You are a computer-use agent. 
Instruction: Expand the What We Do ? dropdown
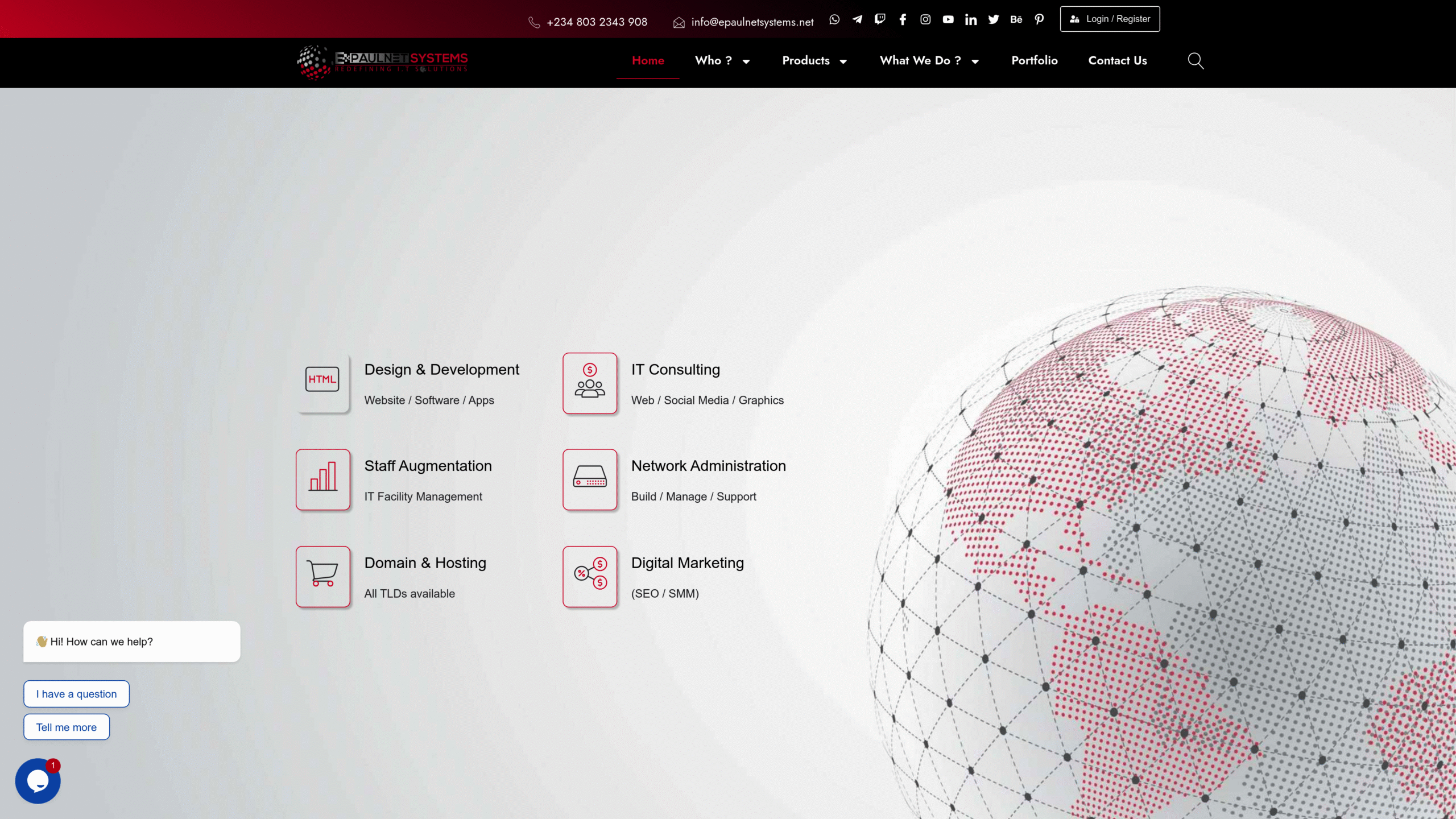click(x=929, y=61)
